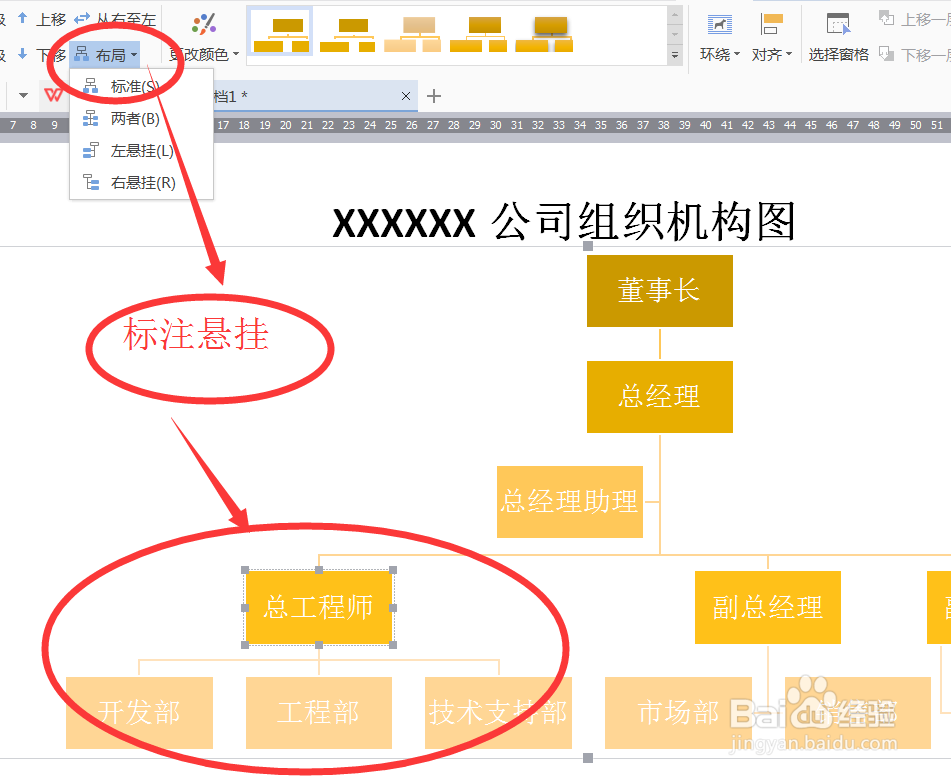
Task: Click the + to open a new tab
Action: point(432,95)
